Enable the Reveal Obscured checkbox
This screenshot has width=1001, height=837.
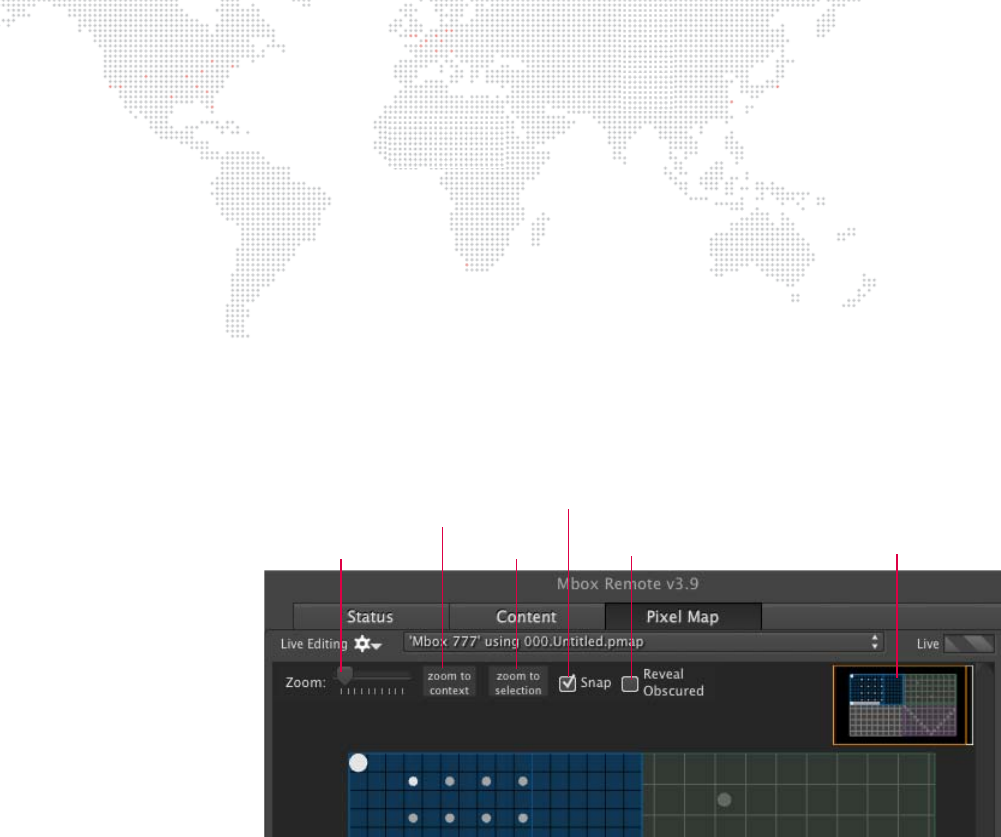pos(629,684)
